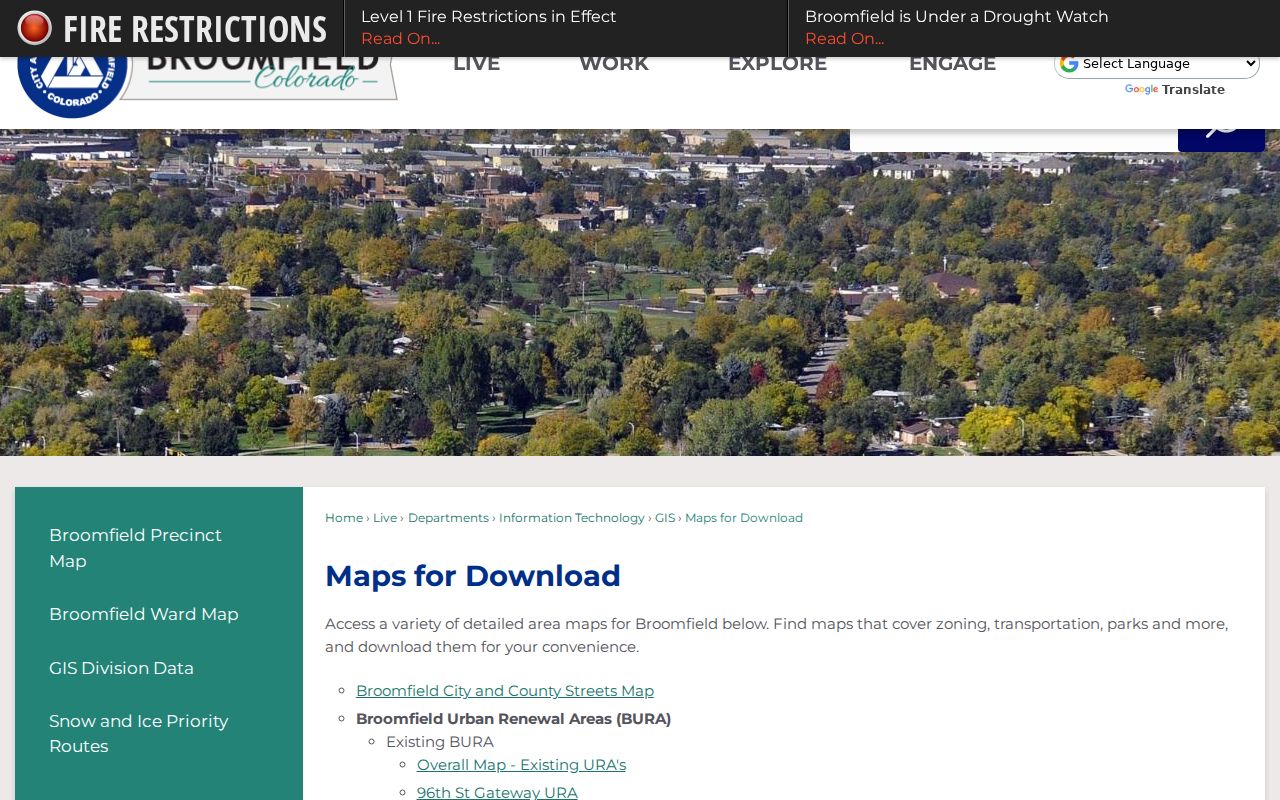Click the Information Technology breadcrumb
The width and height of the screenshot is (1280, 800).
pos(572,518)
